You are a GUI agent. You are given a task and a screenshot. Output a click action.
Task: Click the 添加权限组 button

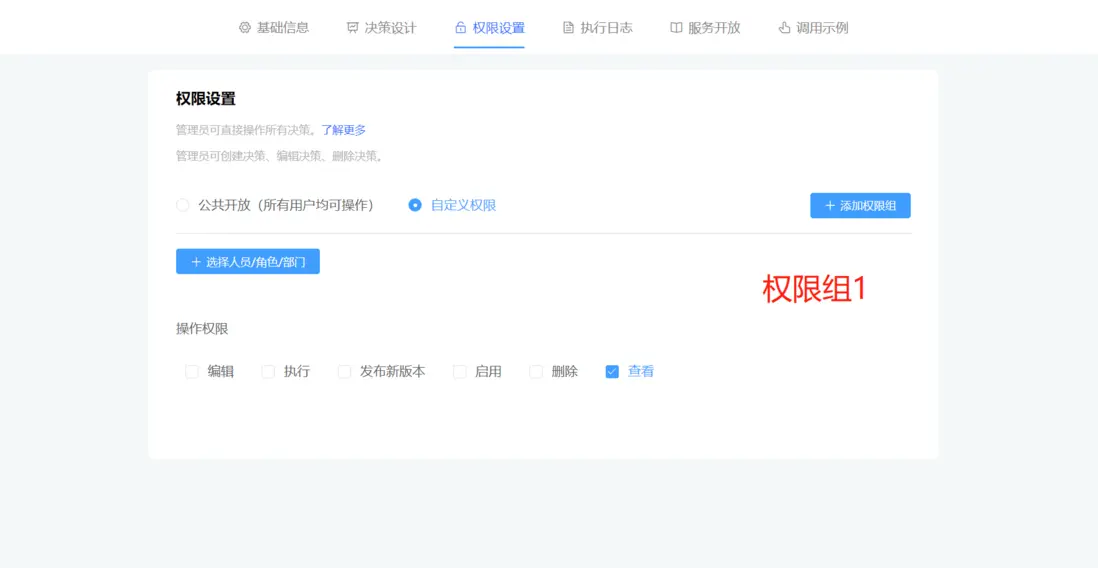(860, 206)
